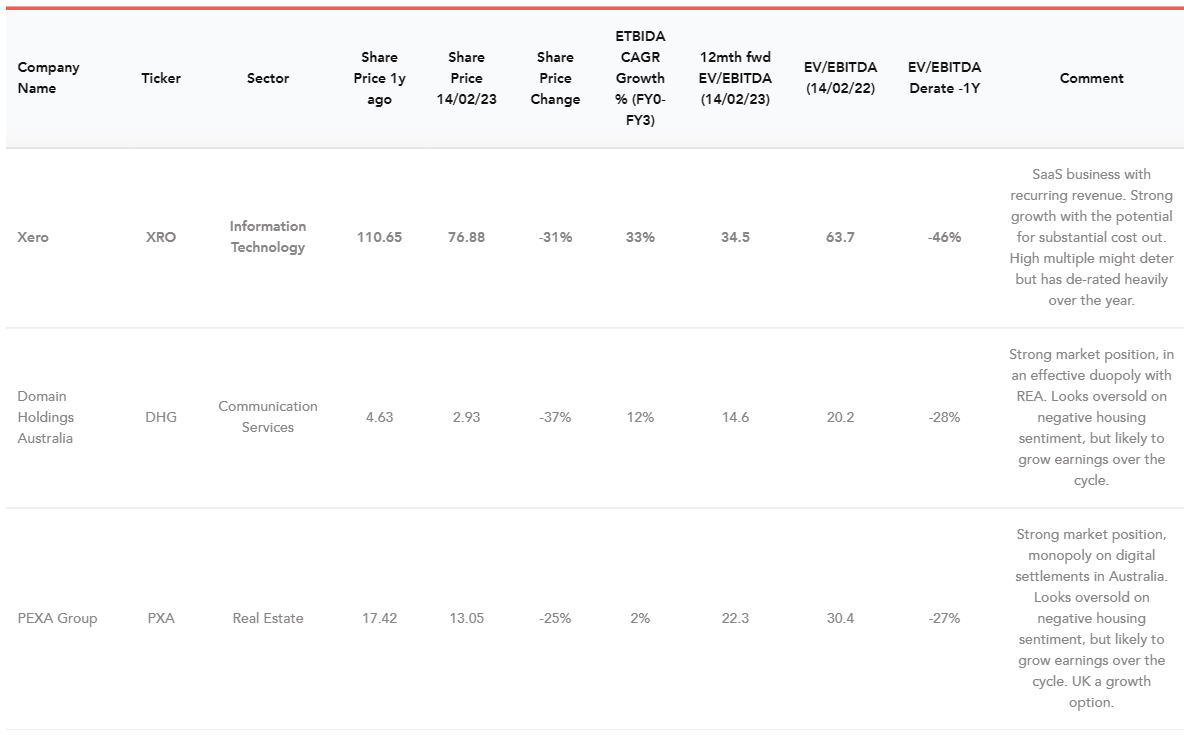Select Xero's 76.88 share price value
This screenshot has width=1184, height=735.
click(466, 237)
